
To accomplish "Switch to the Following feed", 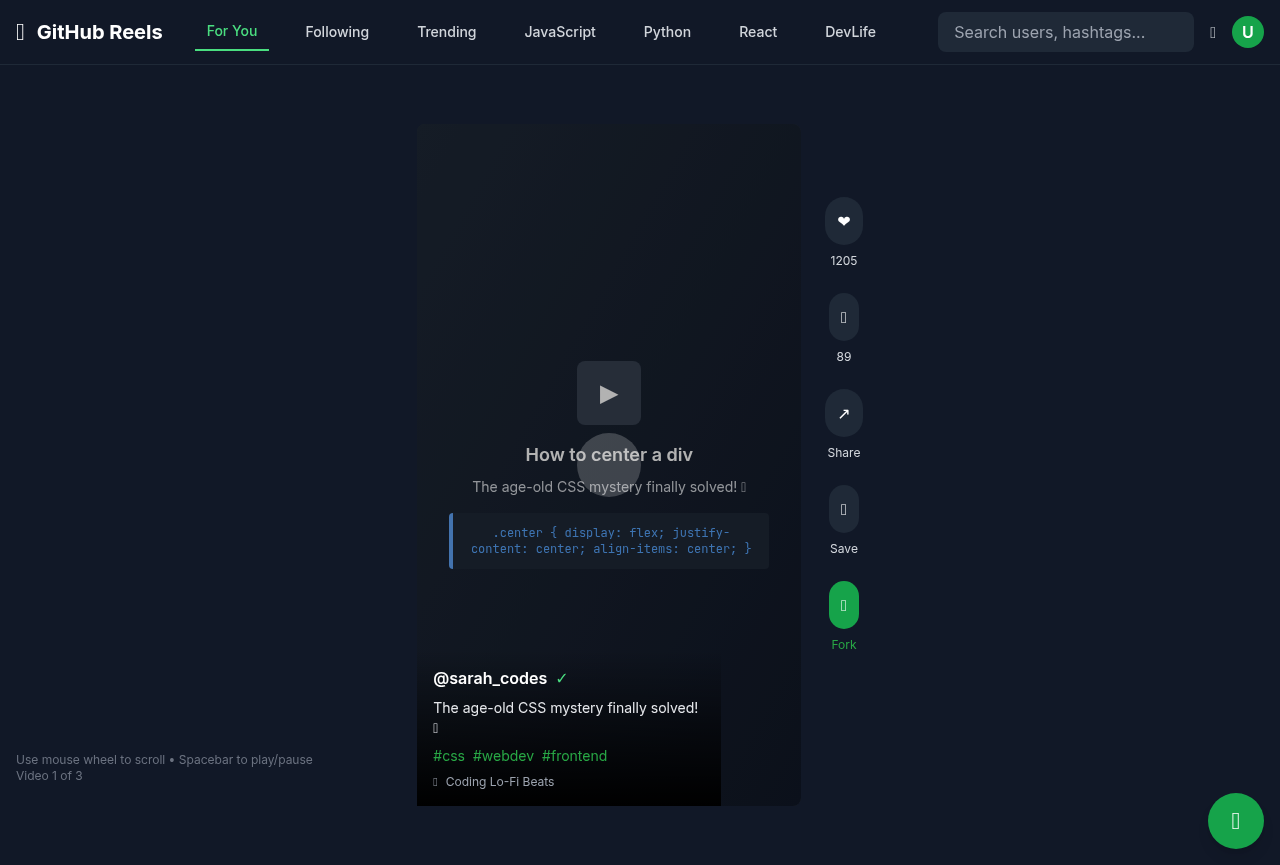I will click(337, 31).
